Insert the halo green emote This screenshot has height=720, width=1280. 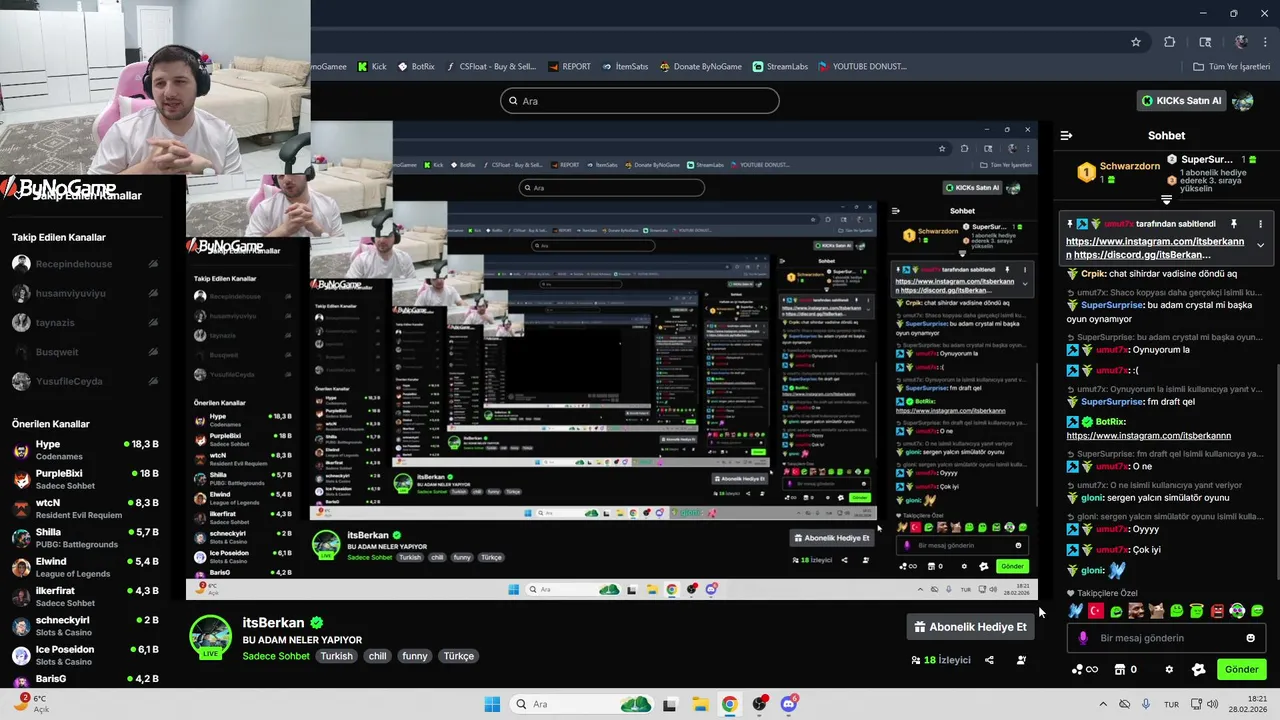pos(1196,611)
